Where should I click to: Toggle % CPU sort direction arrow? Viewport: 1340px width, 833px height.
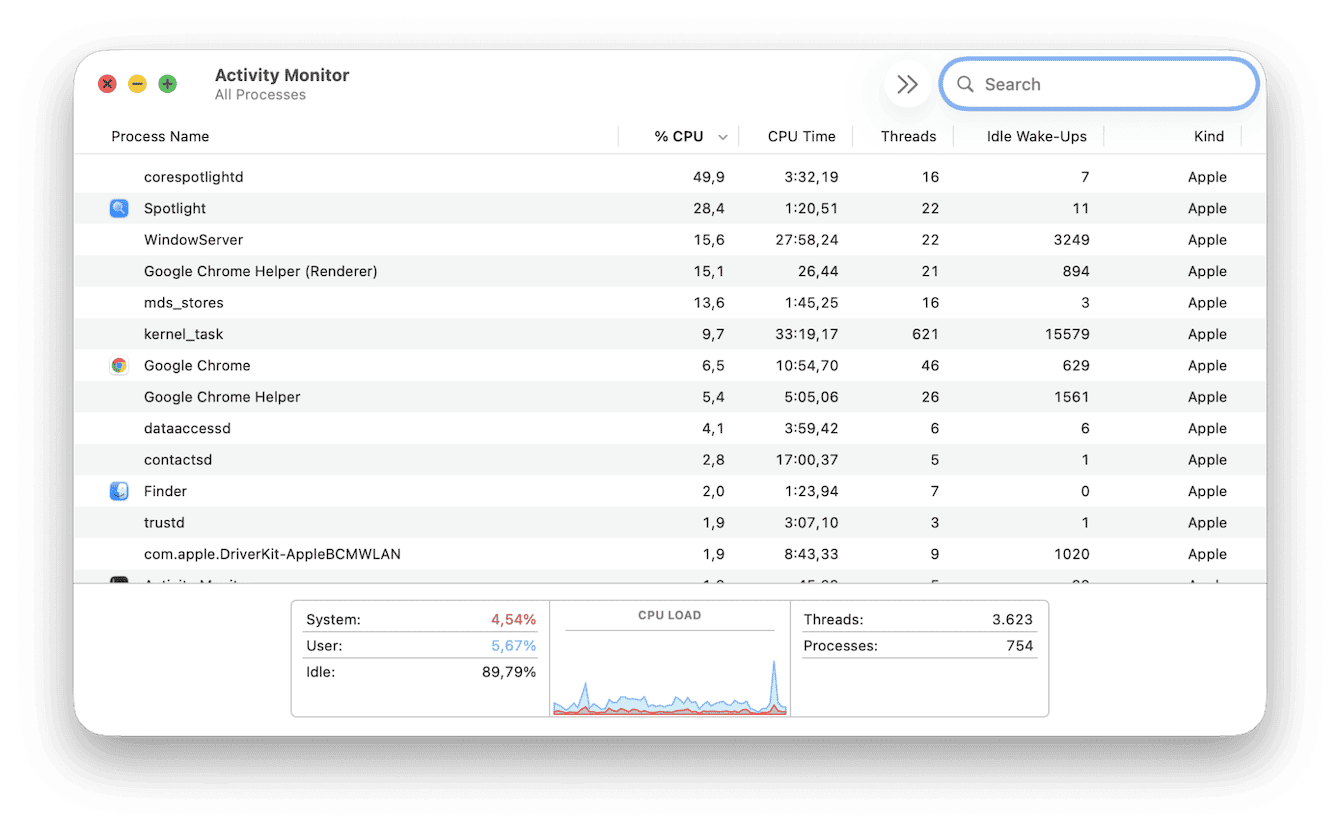(722, 137)
